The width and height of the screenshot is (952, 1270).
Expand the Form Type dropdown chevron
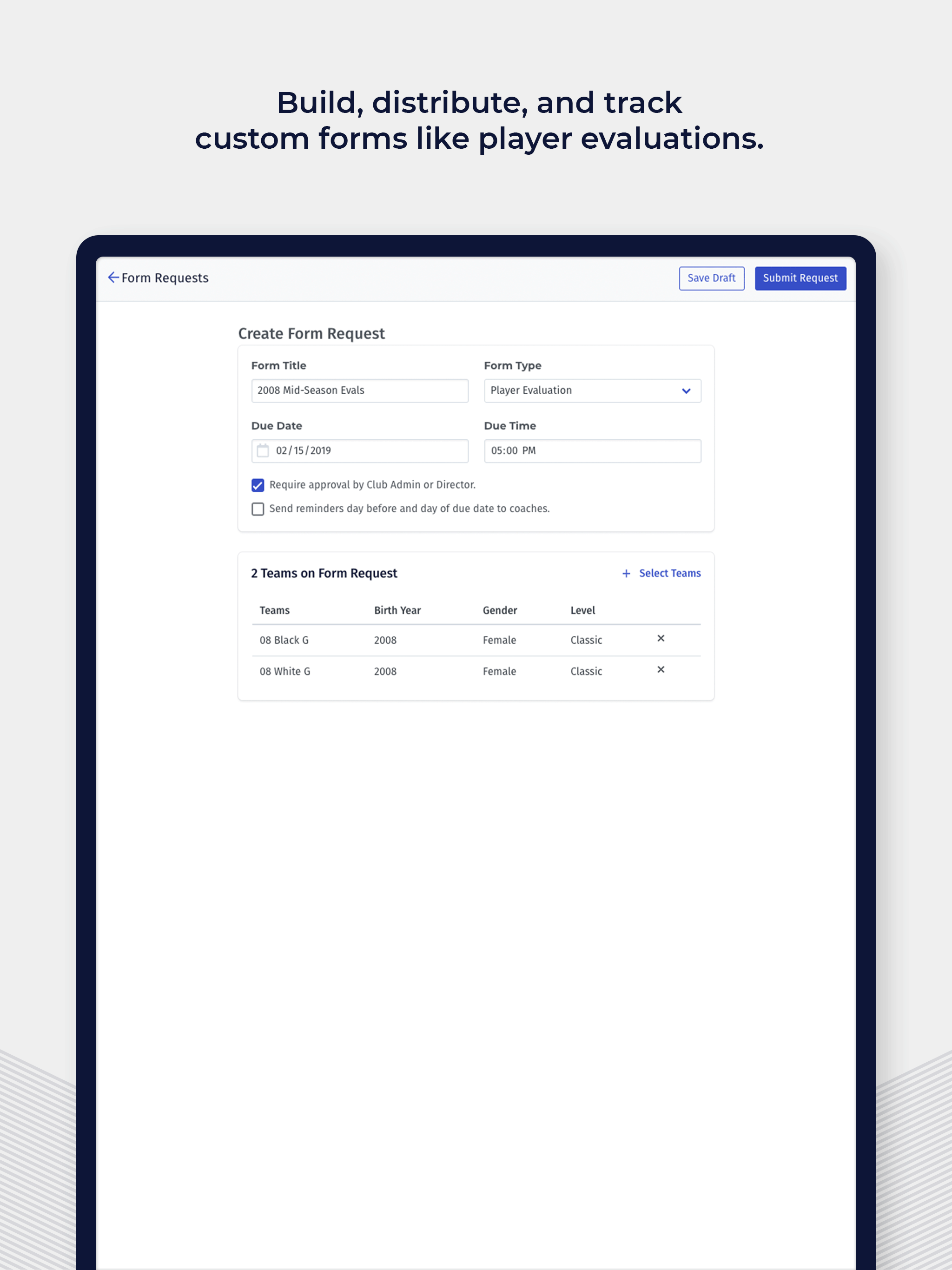686,391
